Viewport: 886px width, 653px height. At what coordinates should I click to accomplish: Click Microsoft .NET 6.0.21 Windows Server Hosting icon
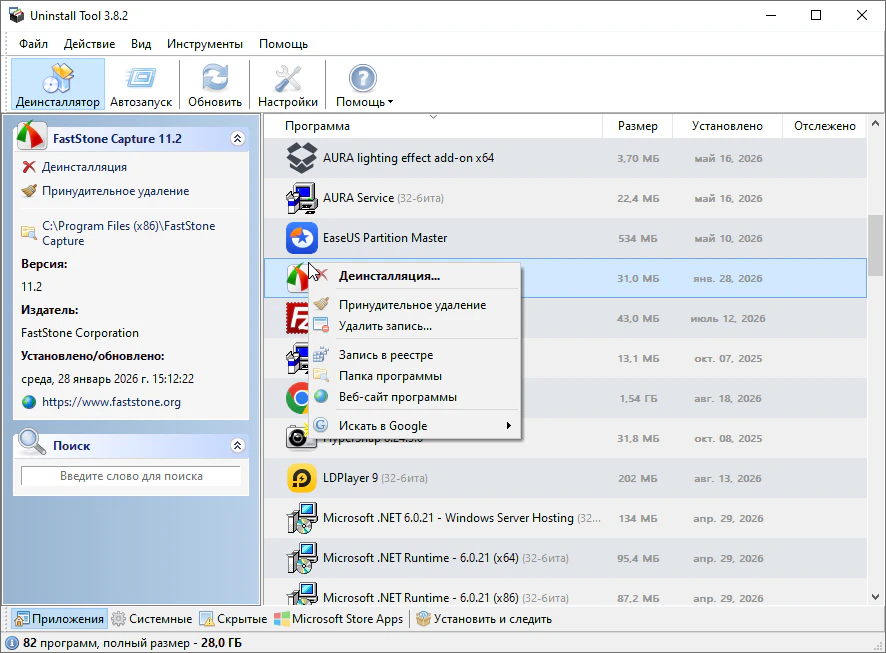[x=302, y=519]
